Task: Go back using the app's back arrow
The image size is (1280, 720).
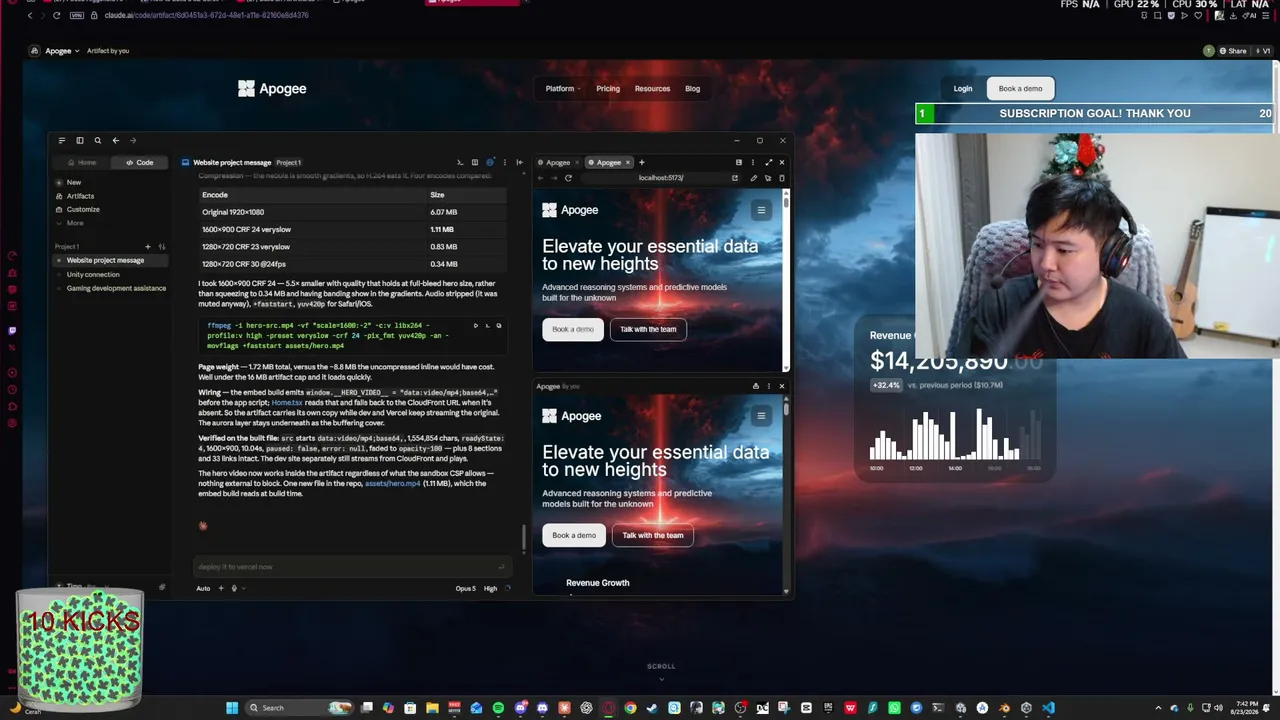Action: tap(115, 140)
